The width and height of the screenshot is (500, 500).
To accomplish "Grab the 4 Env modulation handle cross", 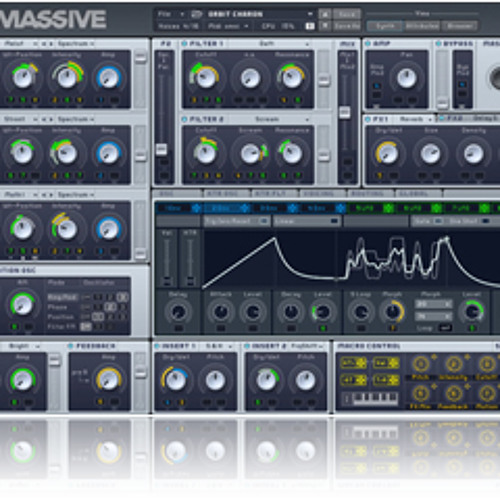I will pyautogui.click(x=340, y=208).
